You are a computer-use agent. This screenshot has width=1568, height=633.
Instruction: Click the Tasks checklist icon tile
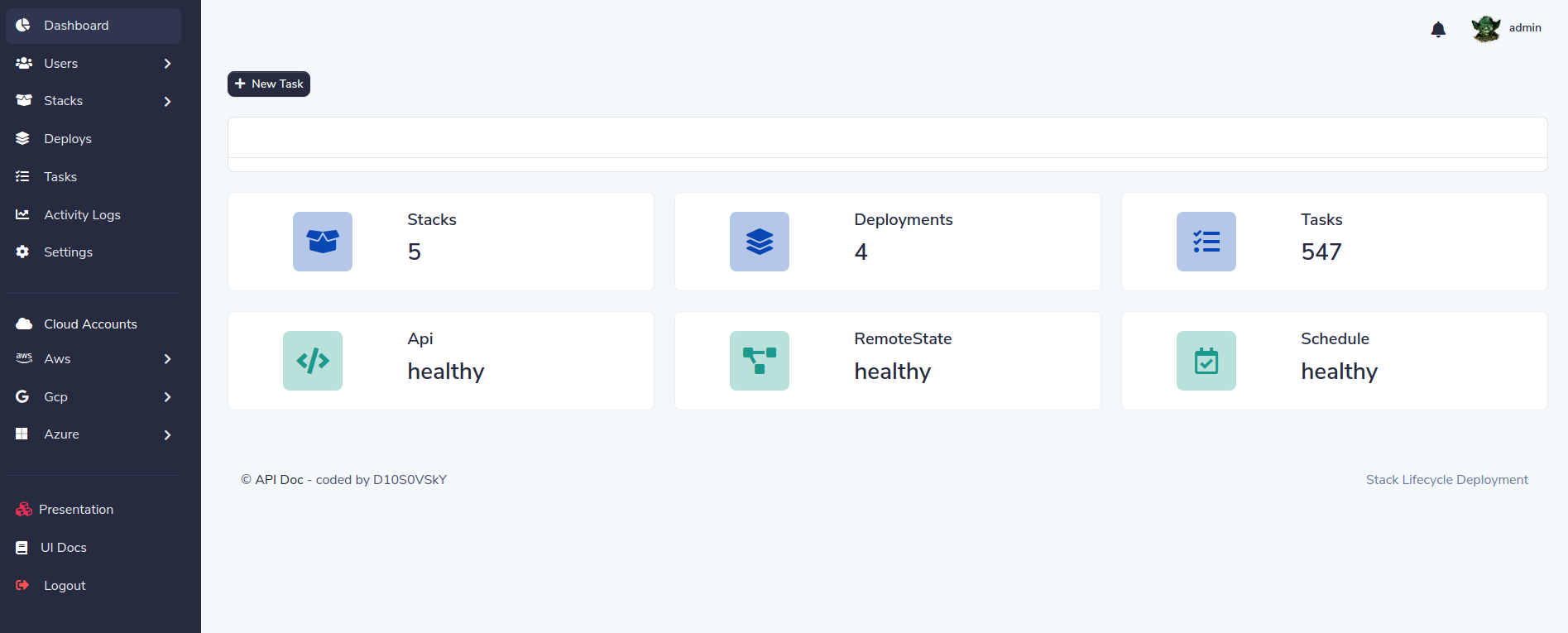coord(1206,242)
